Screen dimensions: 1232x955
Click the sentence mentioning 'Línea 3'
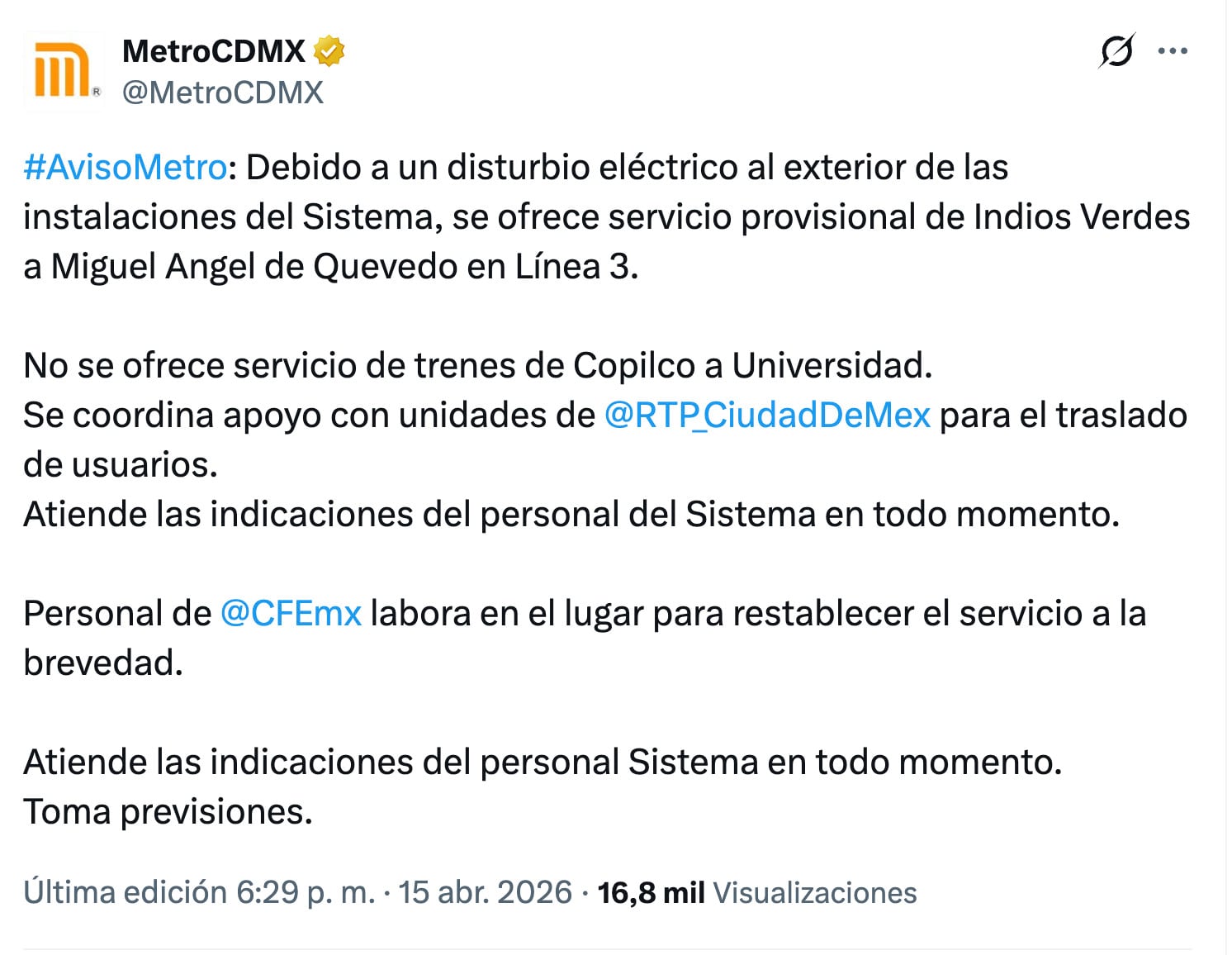coord(330,266)
